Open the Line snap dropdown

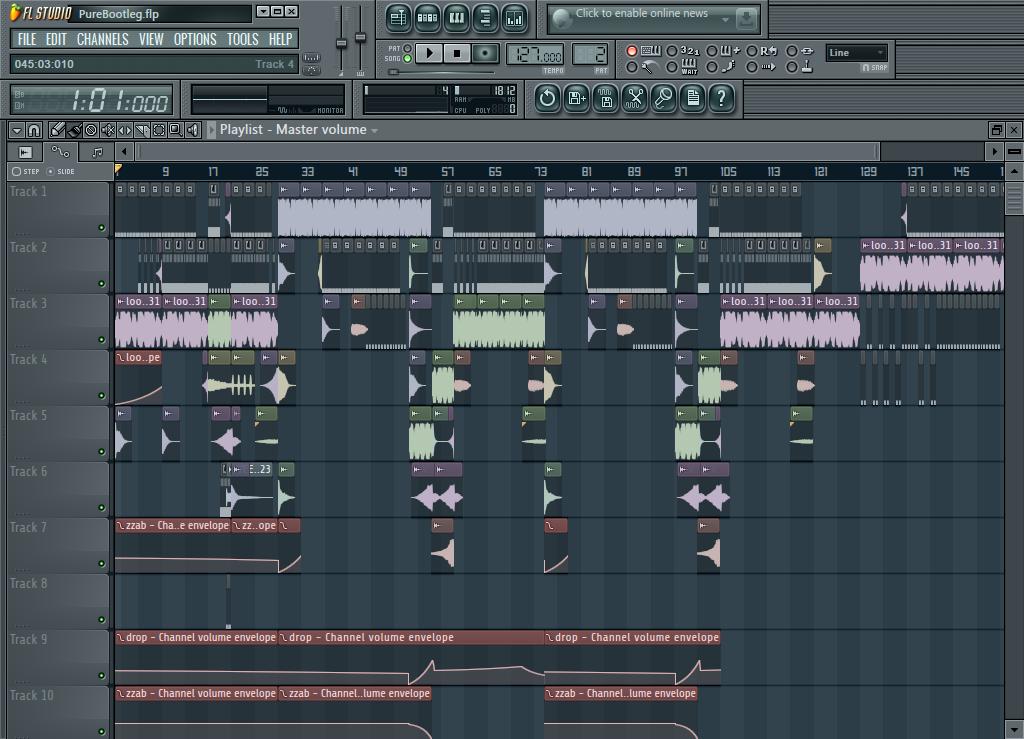click(857, 52)
